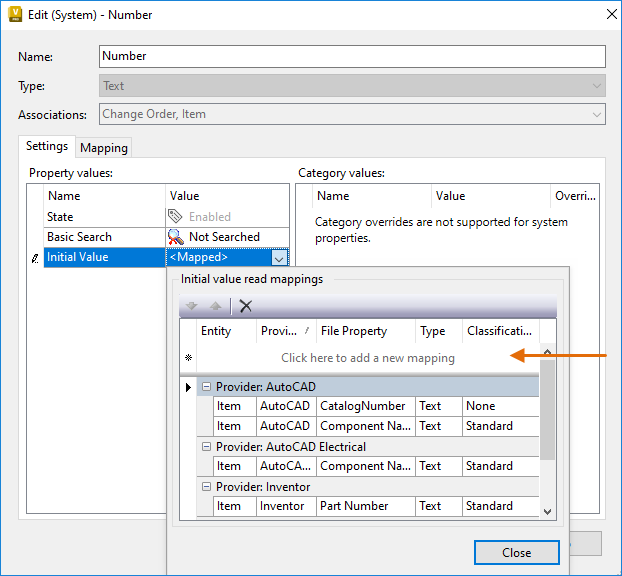This screenshot has height=576, width=622.
Task: Click the new row asterisk indicator
Action: tap(188, 358)
